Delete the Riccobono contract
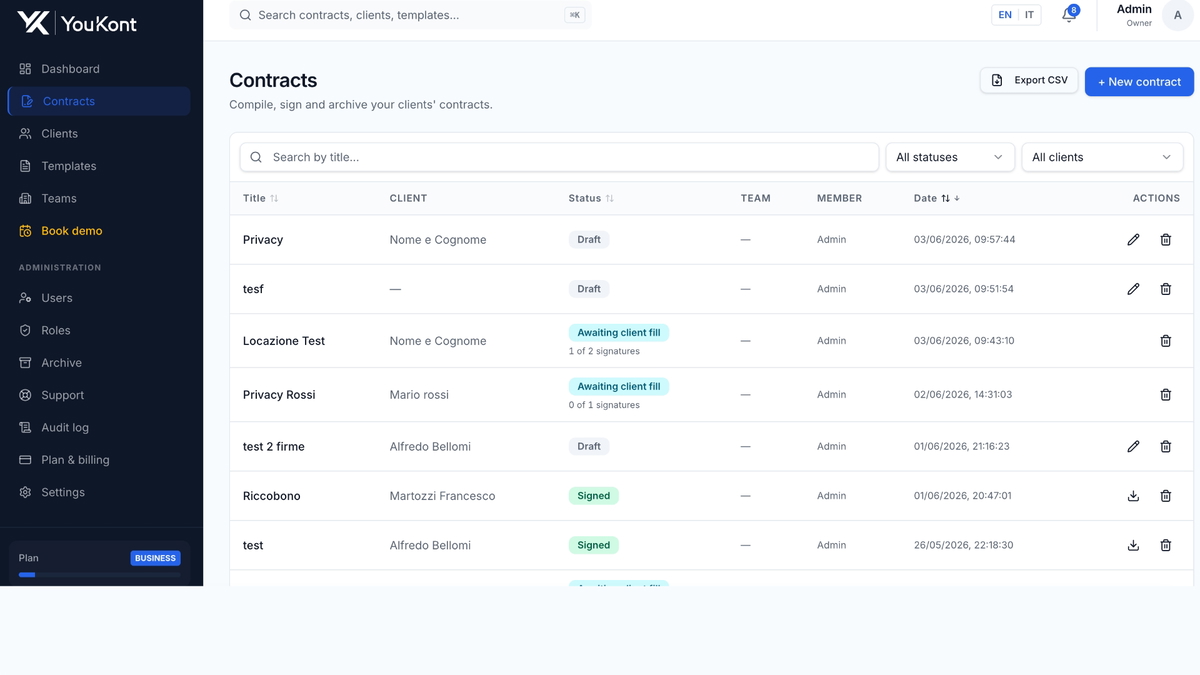Viewport: 1200px width, 675px height. click(1165, 496)
